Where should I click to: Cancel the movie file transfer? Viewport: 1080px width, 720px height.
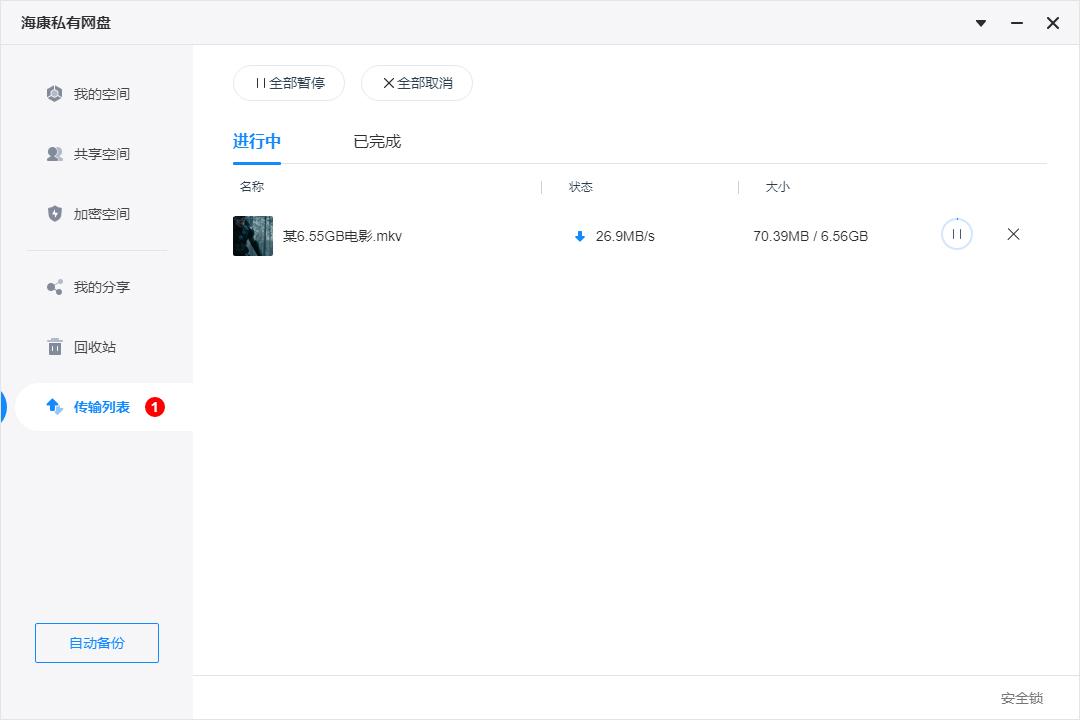point(1013,234)
